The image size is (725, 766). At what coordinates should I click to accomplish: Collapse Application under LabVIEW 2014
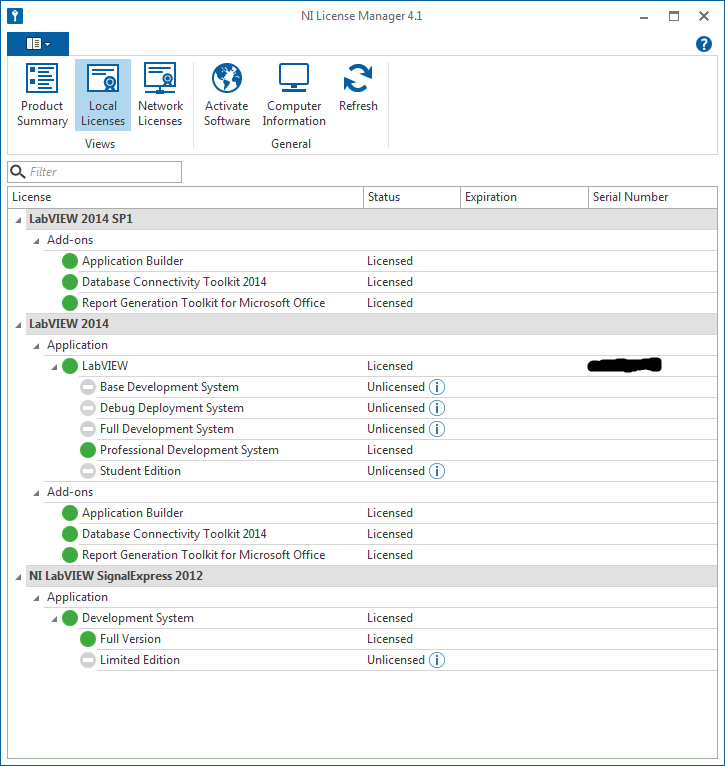click(x=36, y=346)
